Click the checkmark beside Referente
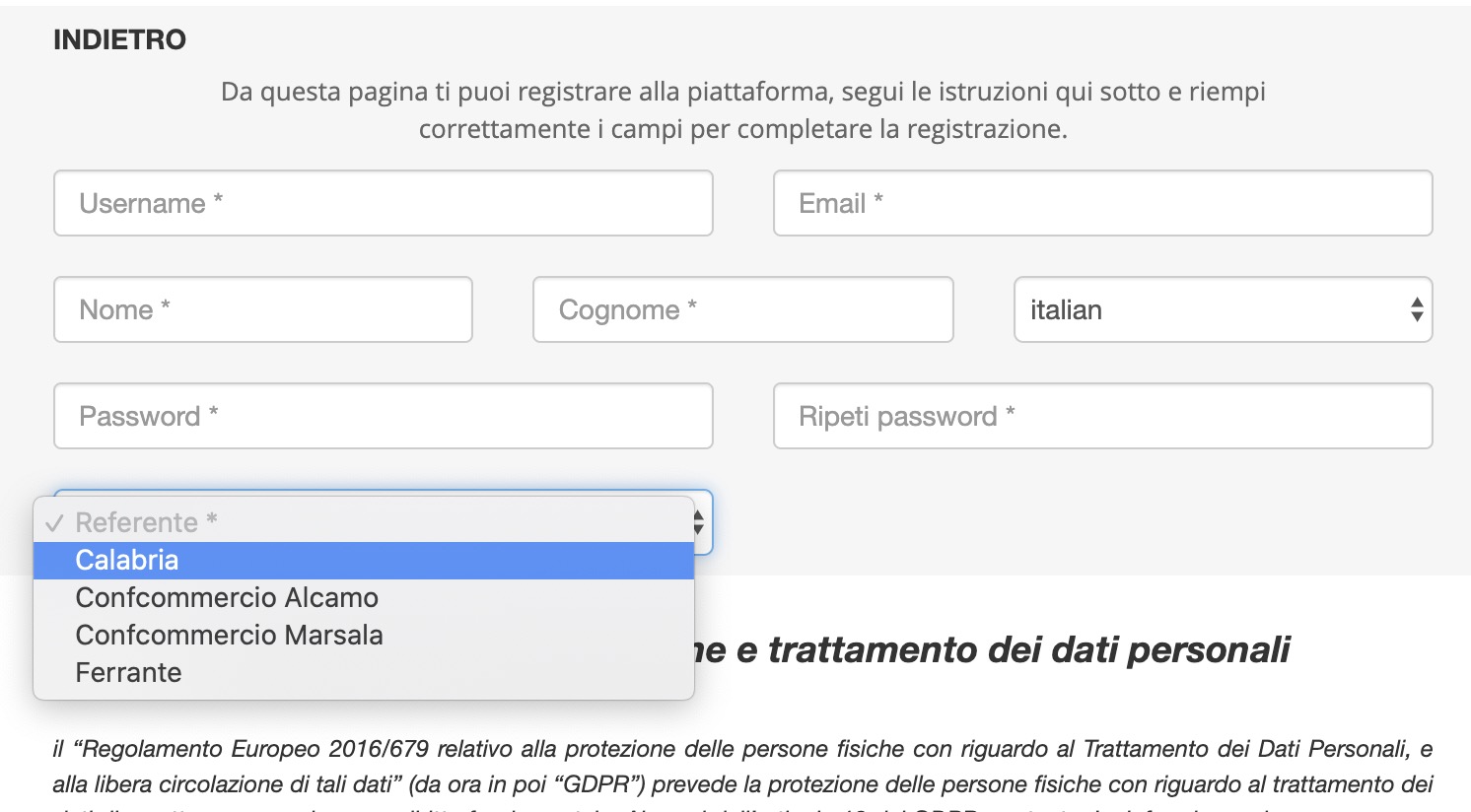 (54, 523)
